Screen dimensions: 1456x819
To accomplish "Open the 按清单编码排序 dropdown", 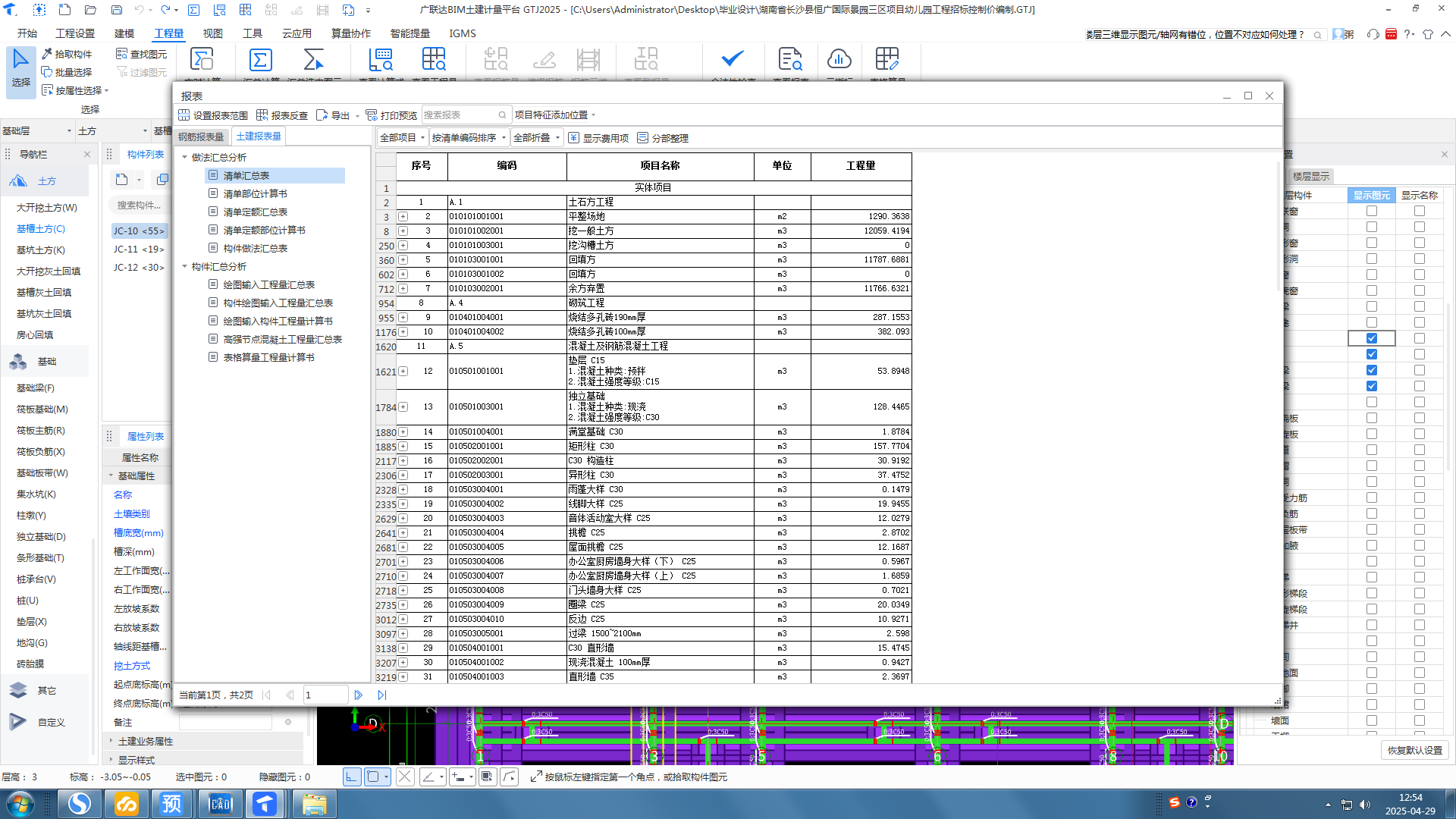I will [x=469, y=138].
